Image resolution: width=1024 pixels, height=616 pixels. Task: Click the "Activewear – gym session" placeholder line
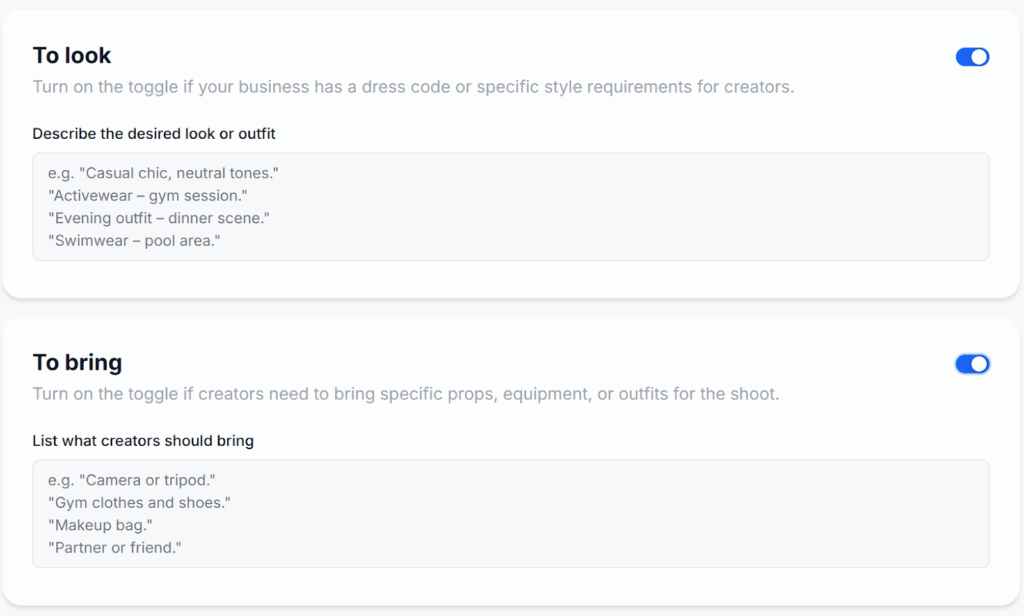point(147,195)
